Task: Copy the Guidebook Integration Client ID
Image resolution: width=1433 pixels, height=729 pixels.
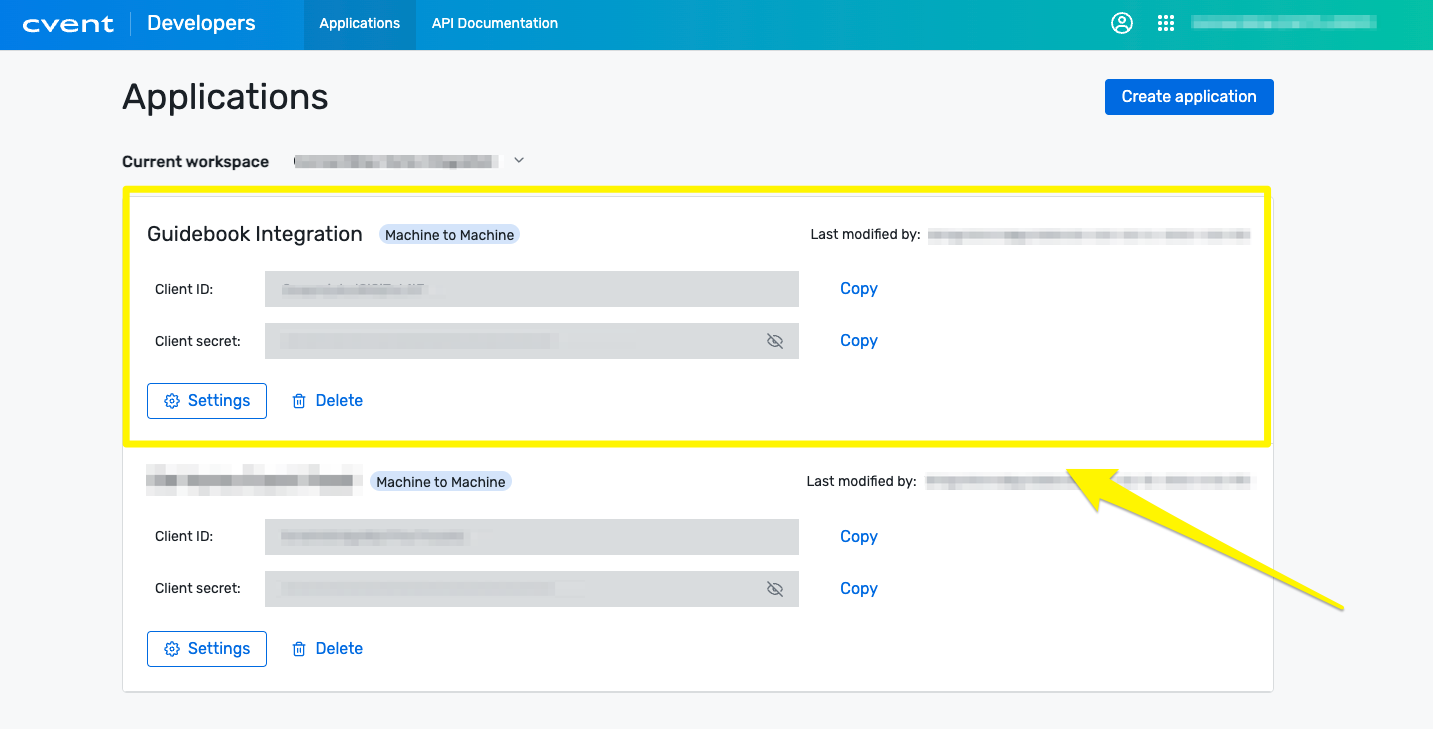Action: click(859, 289)
